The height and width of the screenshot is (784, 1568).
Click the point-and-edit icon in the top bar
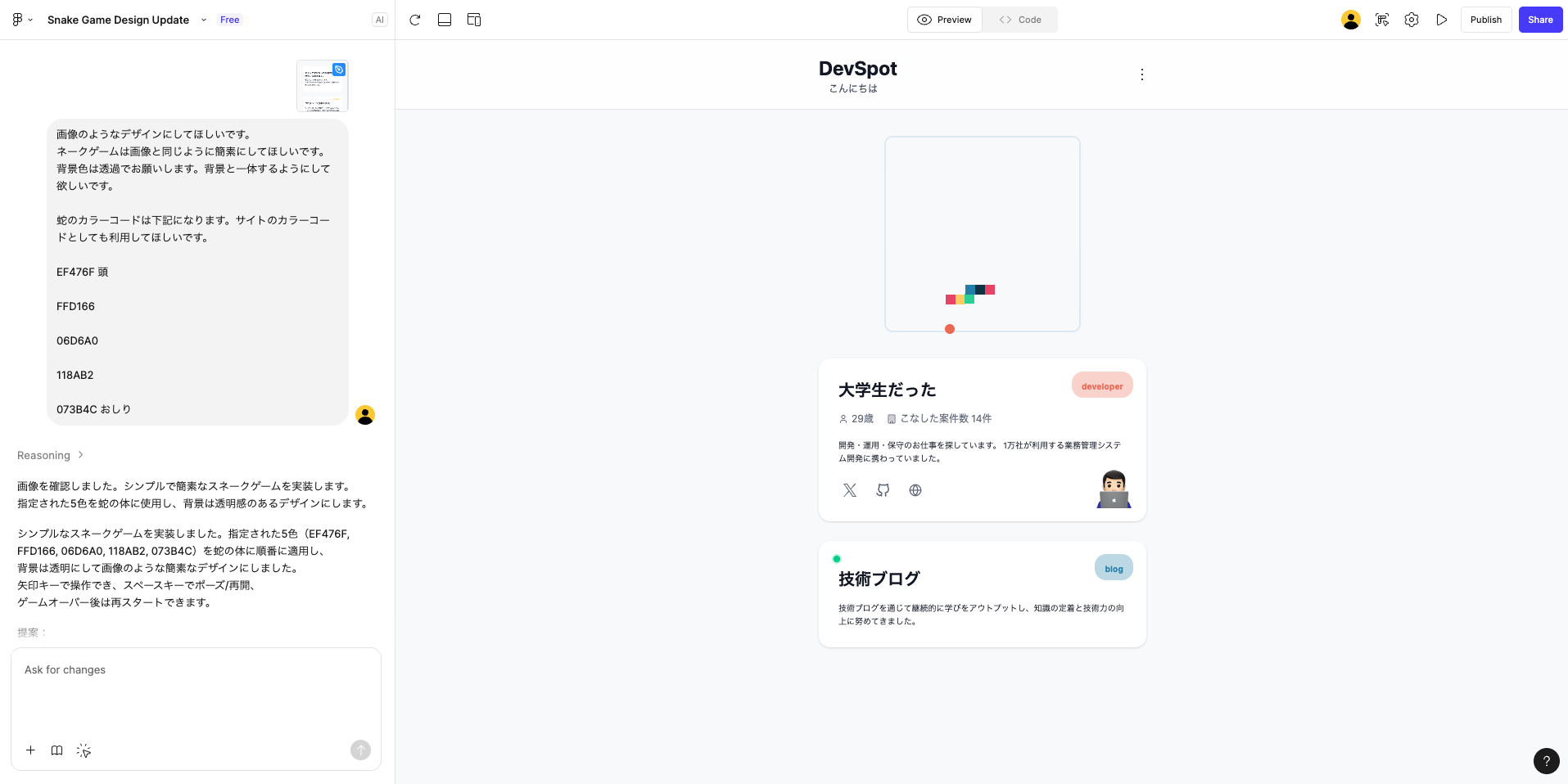pyautogui.click(x=1382, y=20)
